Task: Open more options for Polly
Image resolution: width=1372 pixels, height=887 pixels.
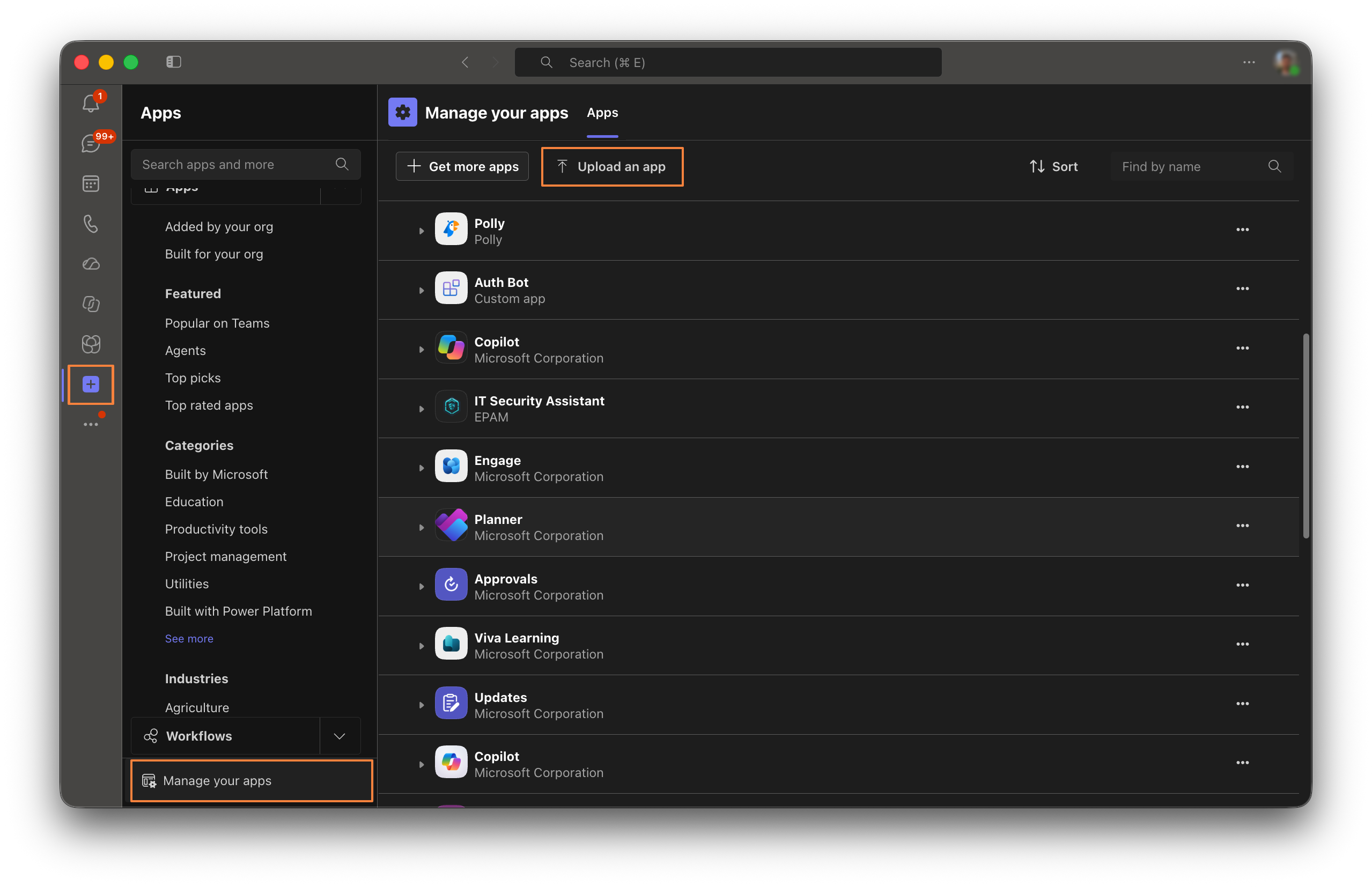Action: click(x=1242, y=229)
